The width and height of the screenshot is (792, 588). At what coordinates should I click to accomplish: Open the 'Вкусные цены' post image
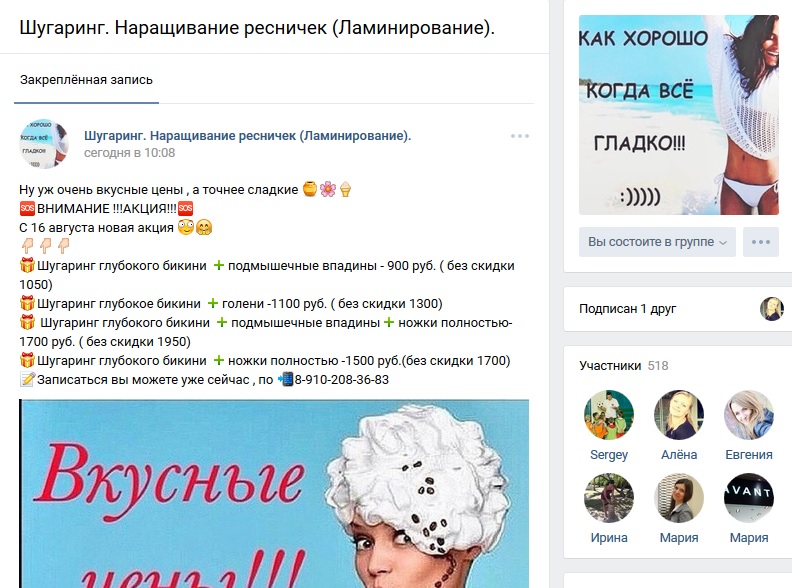[274, 494]
